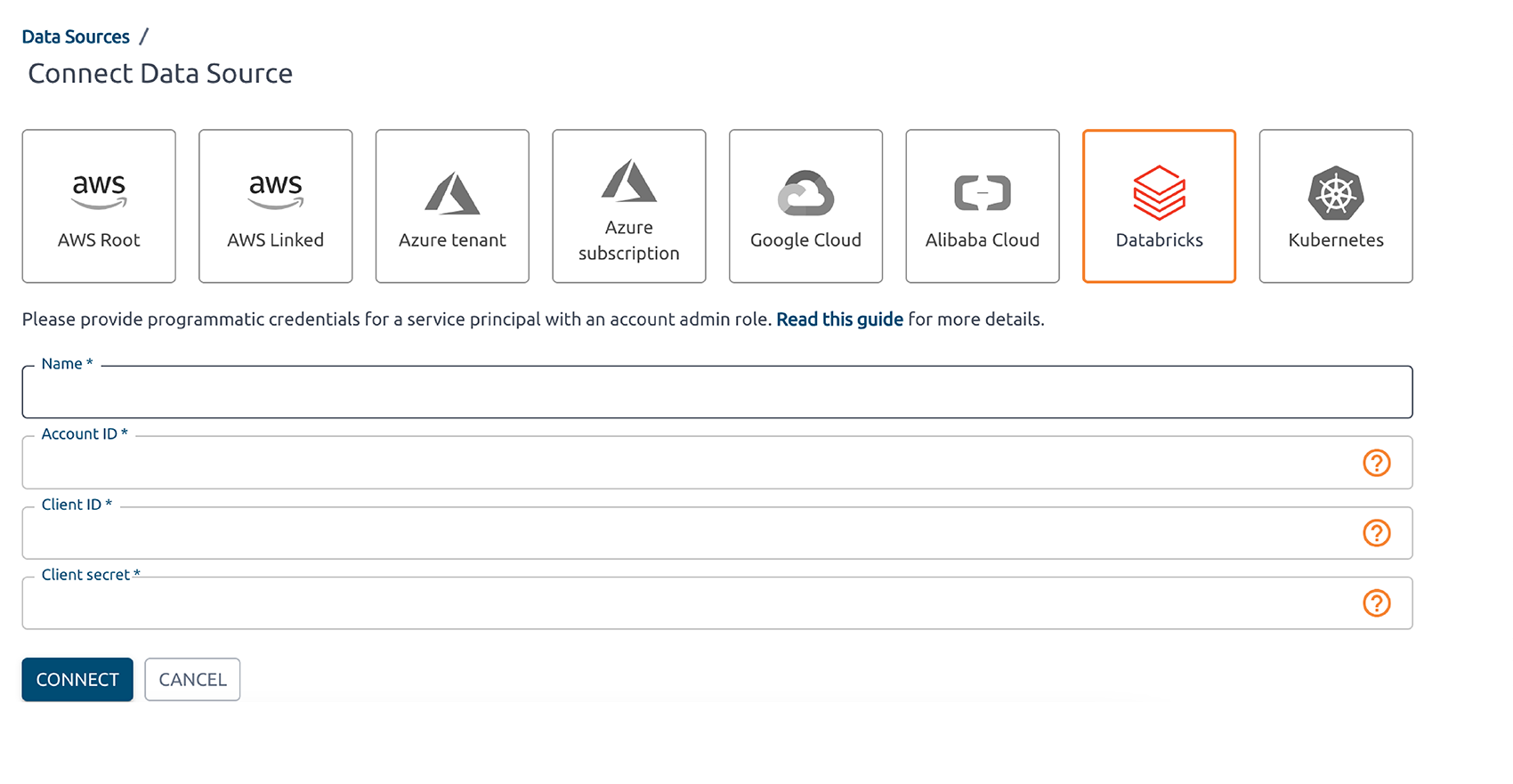Click the CANCEL button
Viewport: 1513px width, 784px height.
[x=192, y=680]
